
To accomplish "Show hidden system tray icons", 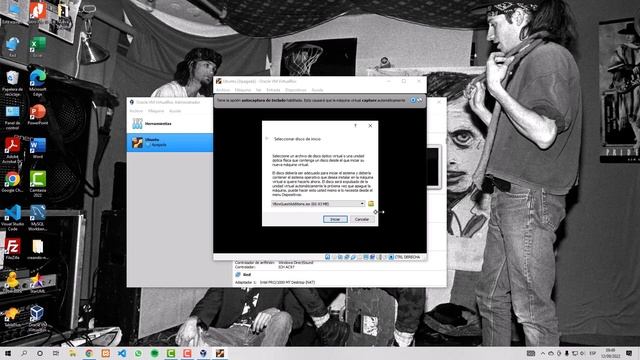I will pyautogui.click(x=543, y=353).
